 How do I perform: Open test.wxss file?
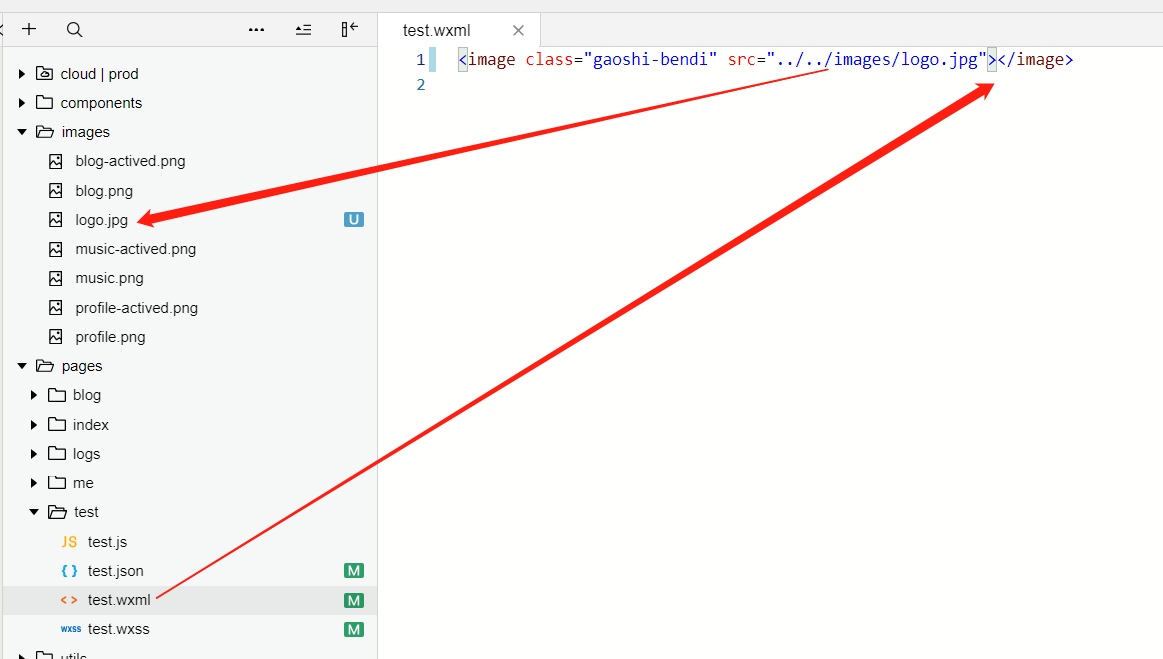pos(118,629)
